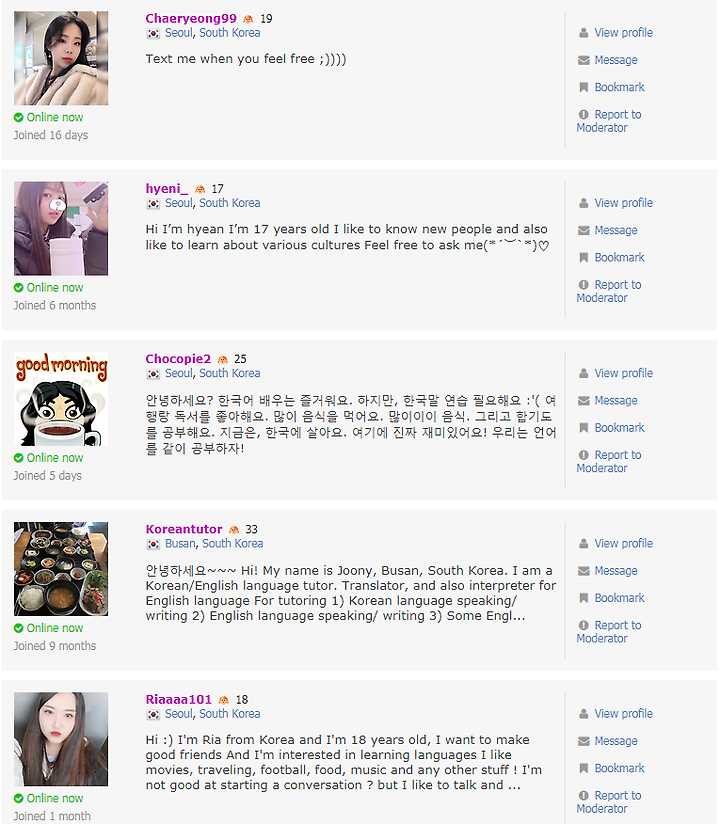Click the South Korea flag icon beside Riaaaa101

[153, 714]
